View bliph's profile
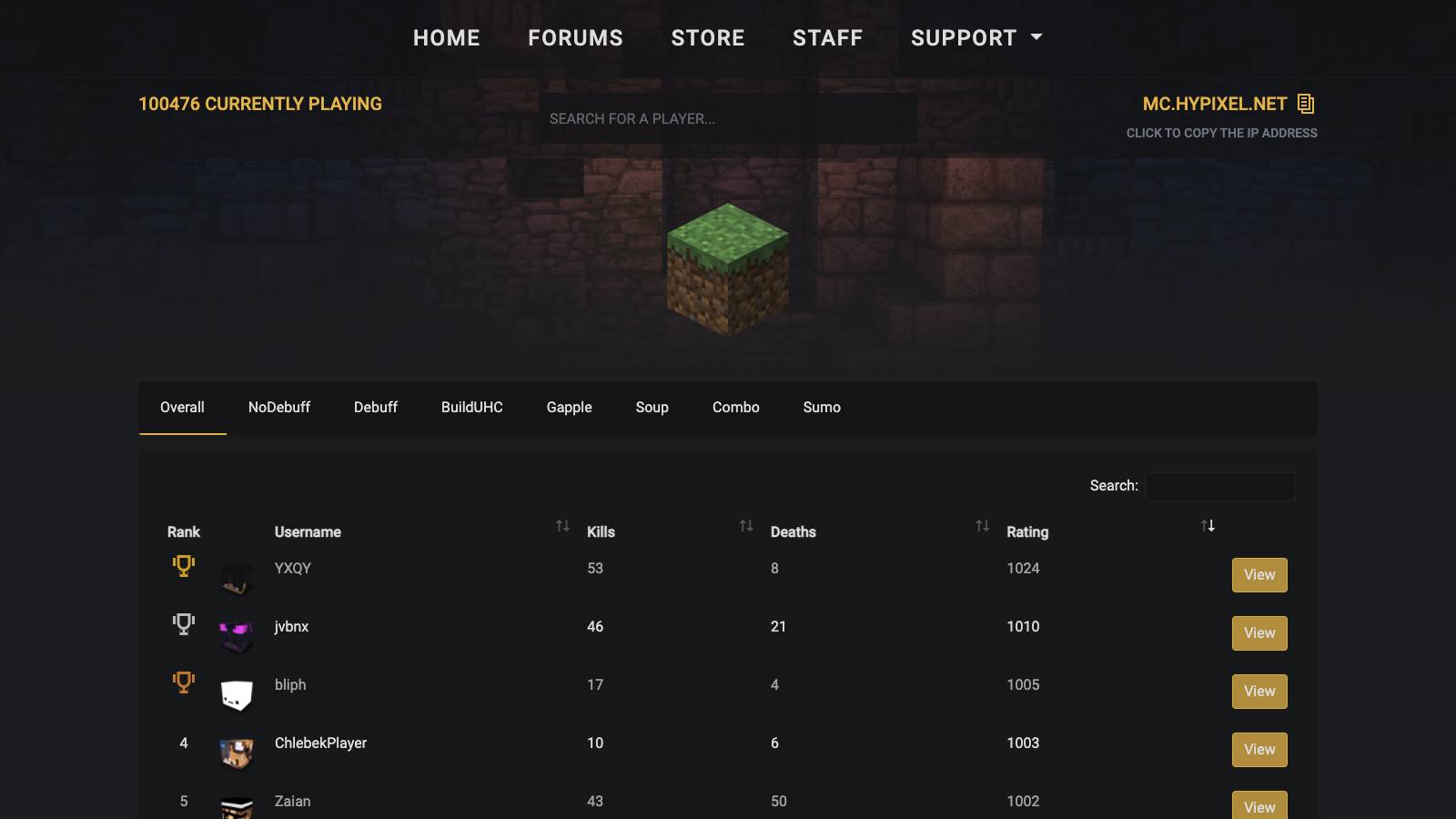Screen dimensions: 1456x819 click(x=1259, y=692)
